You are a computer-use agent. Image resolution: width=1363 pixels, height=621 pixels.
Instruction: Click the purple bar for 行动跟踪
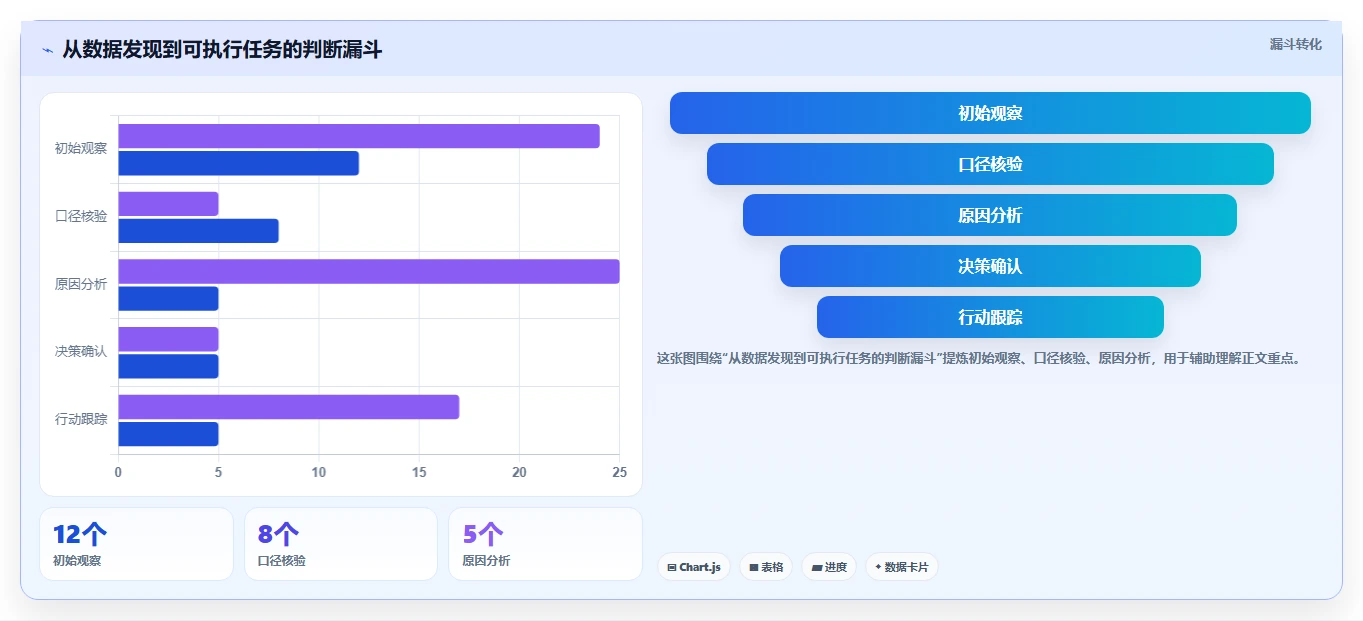(289, 407)
